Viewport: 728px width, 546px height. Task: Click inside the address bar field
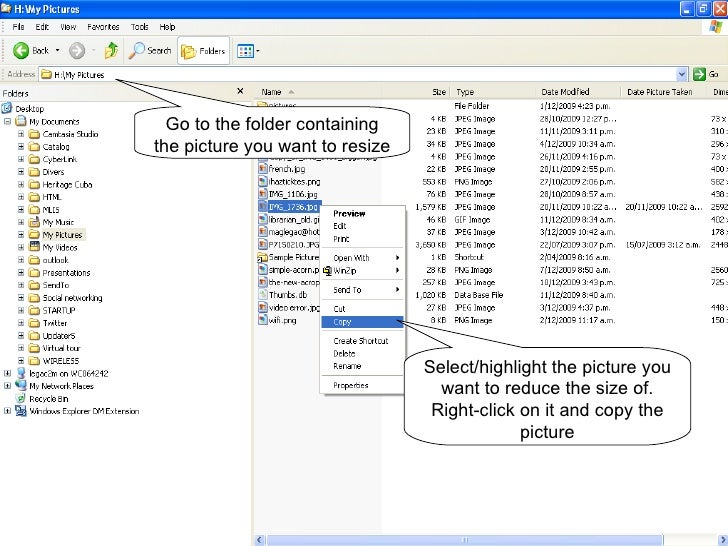(358, 74)
